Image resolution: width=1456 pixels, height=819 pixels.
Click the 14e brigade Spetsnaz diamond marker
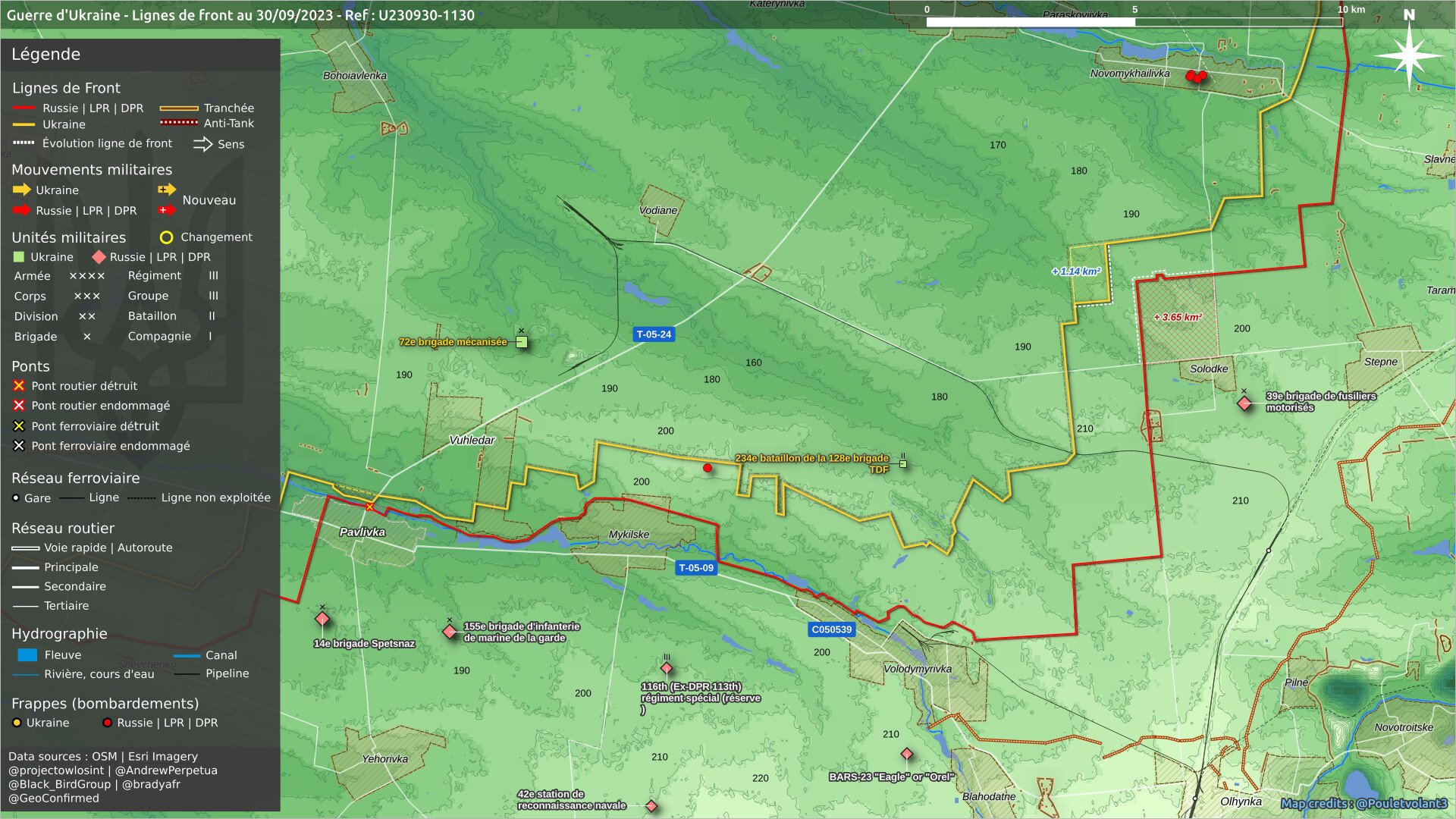point(322,620)
